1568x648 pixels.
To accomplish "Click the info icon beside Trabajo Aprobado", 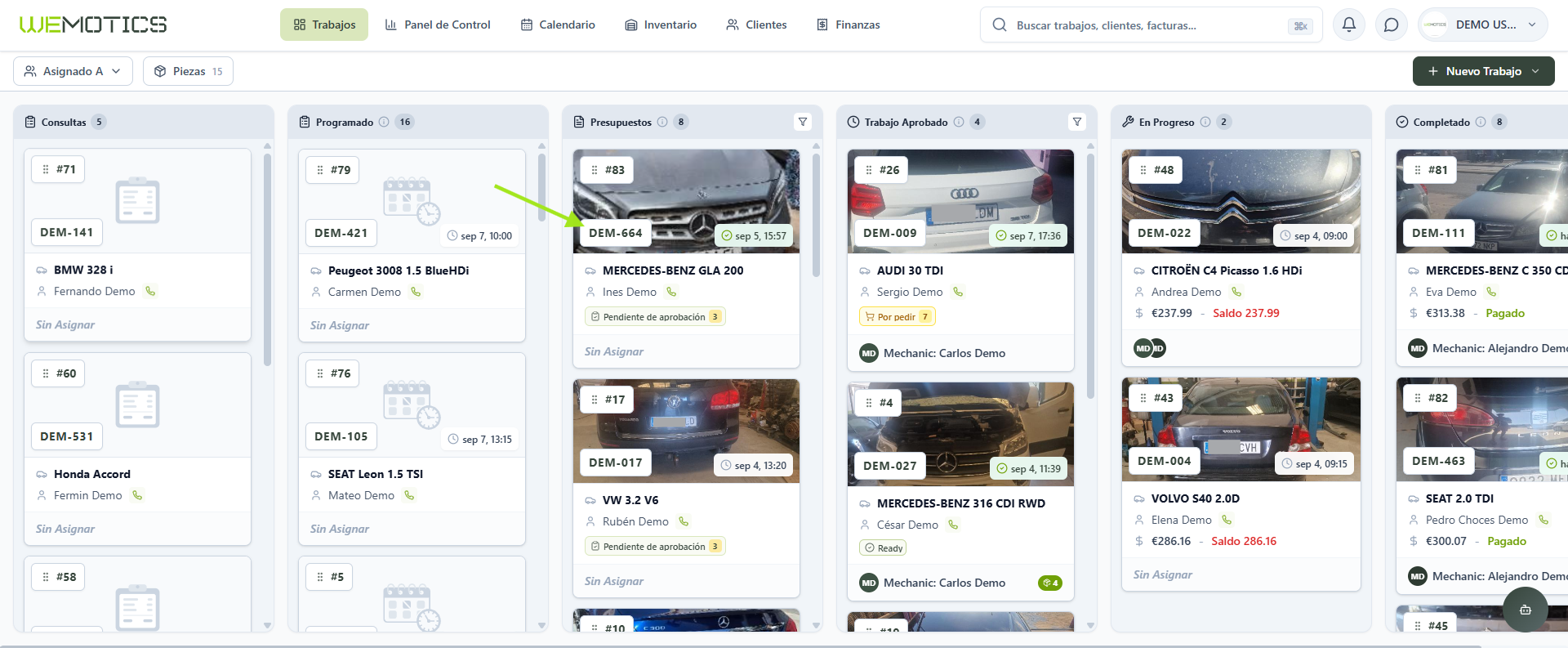I will (x=959, y=122).
